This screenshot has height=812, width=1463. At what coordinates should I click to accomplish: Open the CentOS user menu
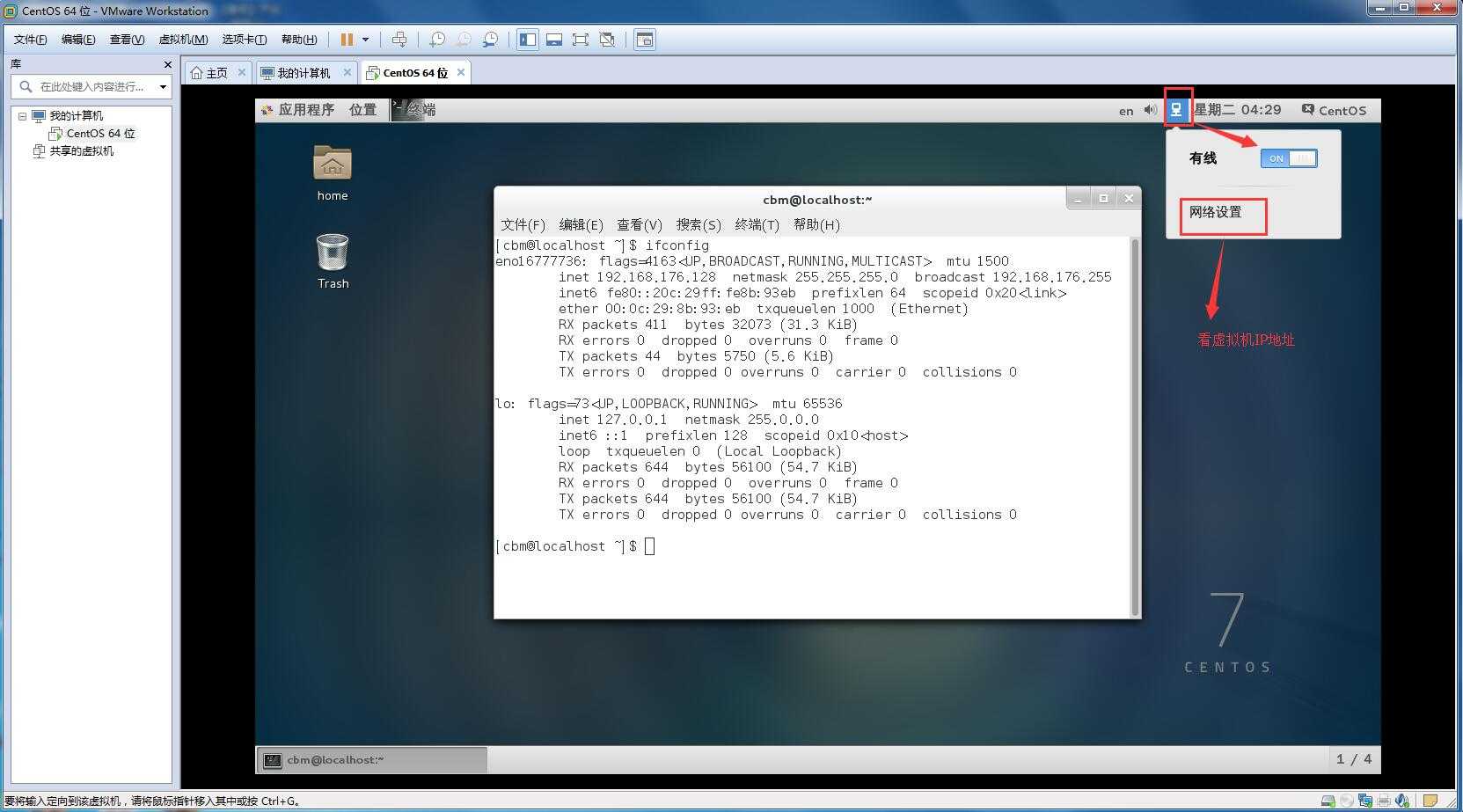coord(1334,110)
